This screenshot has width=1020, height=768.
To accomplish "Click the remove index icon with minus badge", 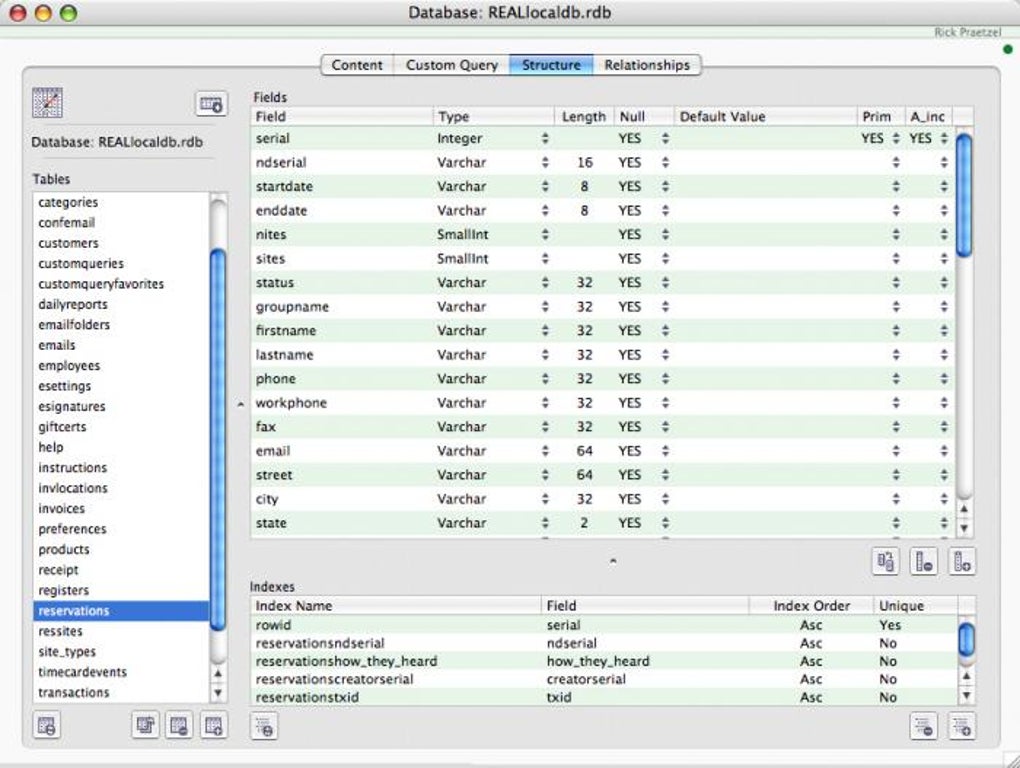I will coord(924,726).
